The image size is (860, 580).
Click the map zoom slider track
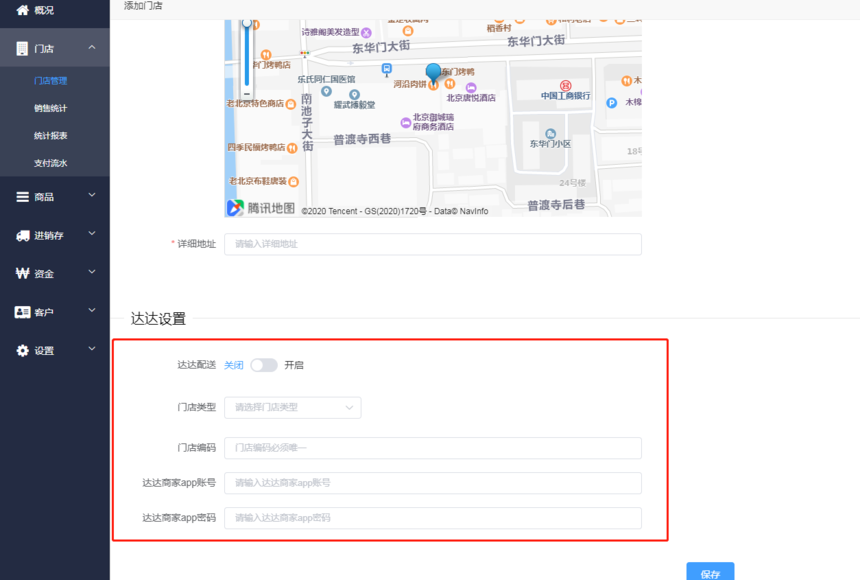pos(247,60)
